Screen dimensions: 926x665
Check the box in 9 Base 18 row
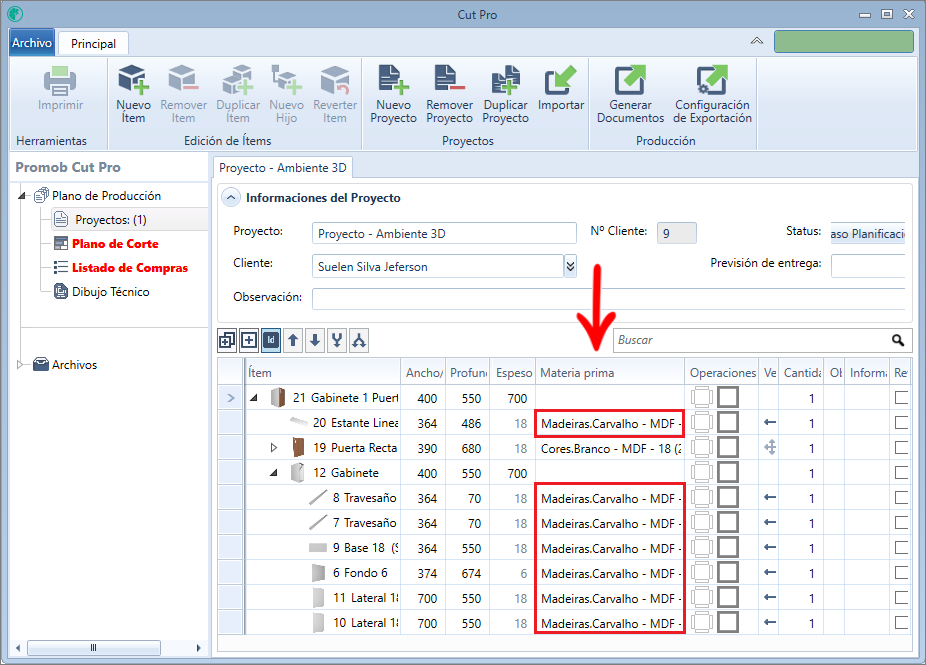coord(901,547)
